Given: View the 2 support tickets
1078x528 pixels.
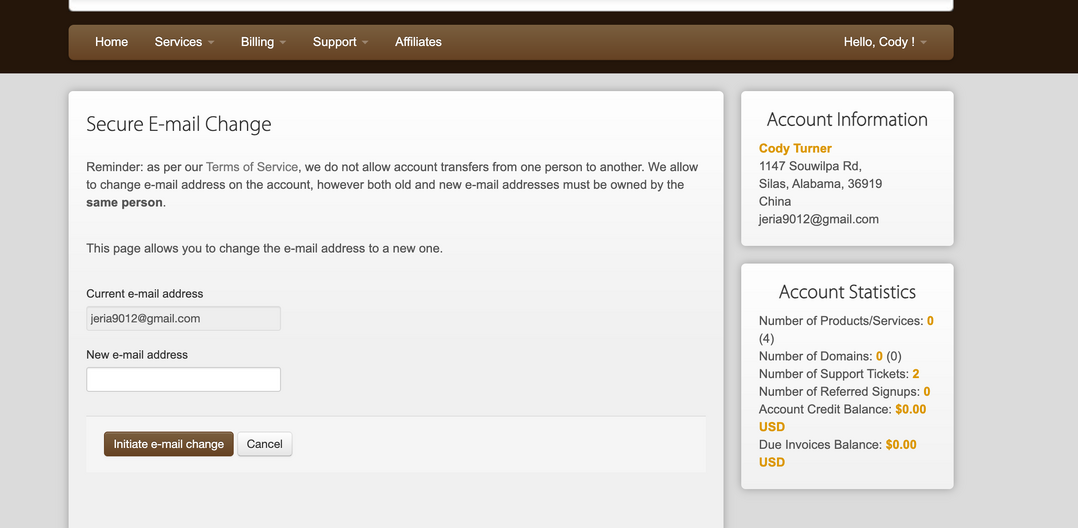Looking at the screenshot, I should coord(915,374).
